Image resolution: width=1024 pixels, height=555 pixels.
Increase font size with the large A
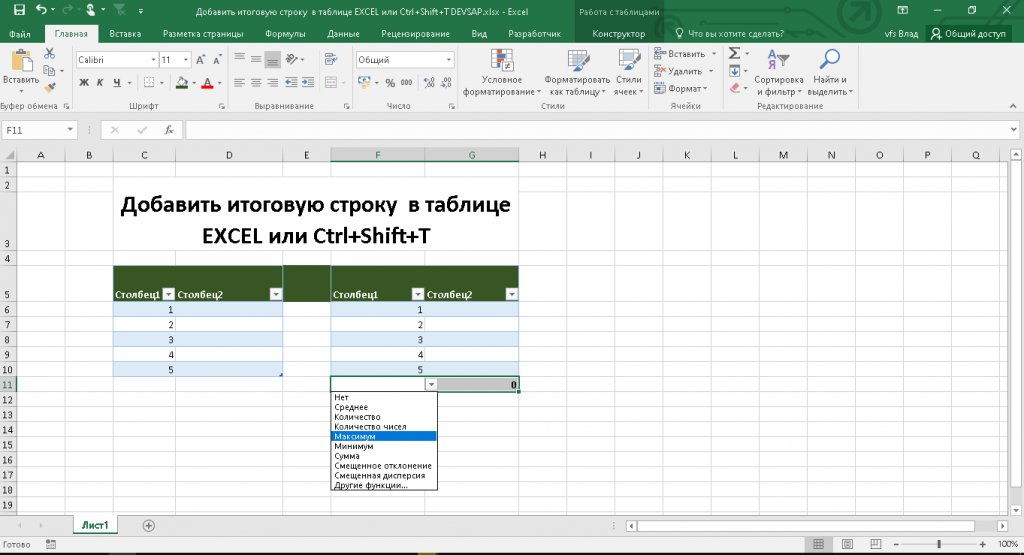pos(201,59)
